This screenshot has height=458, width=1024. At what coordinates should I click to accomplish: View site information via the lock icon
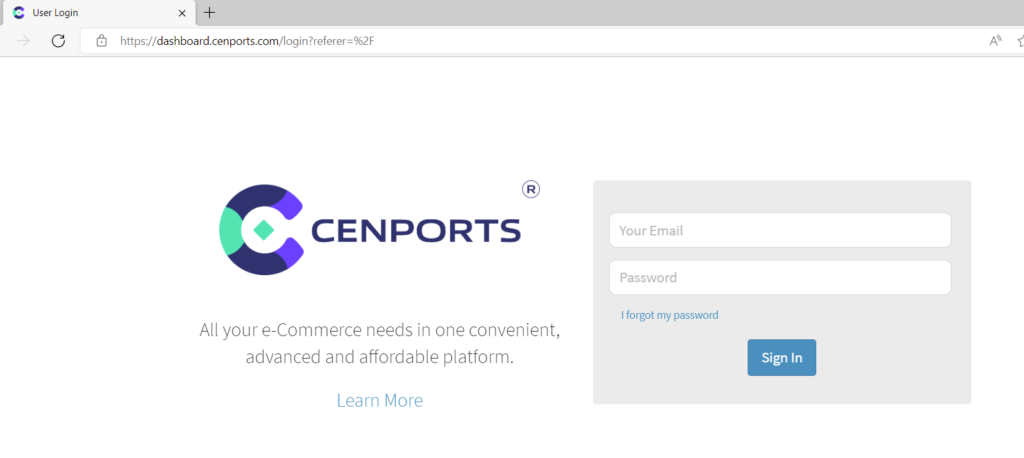pyautogui.click(x=101, y=41)
